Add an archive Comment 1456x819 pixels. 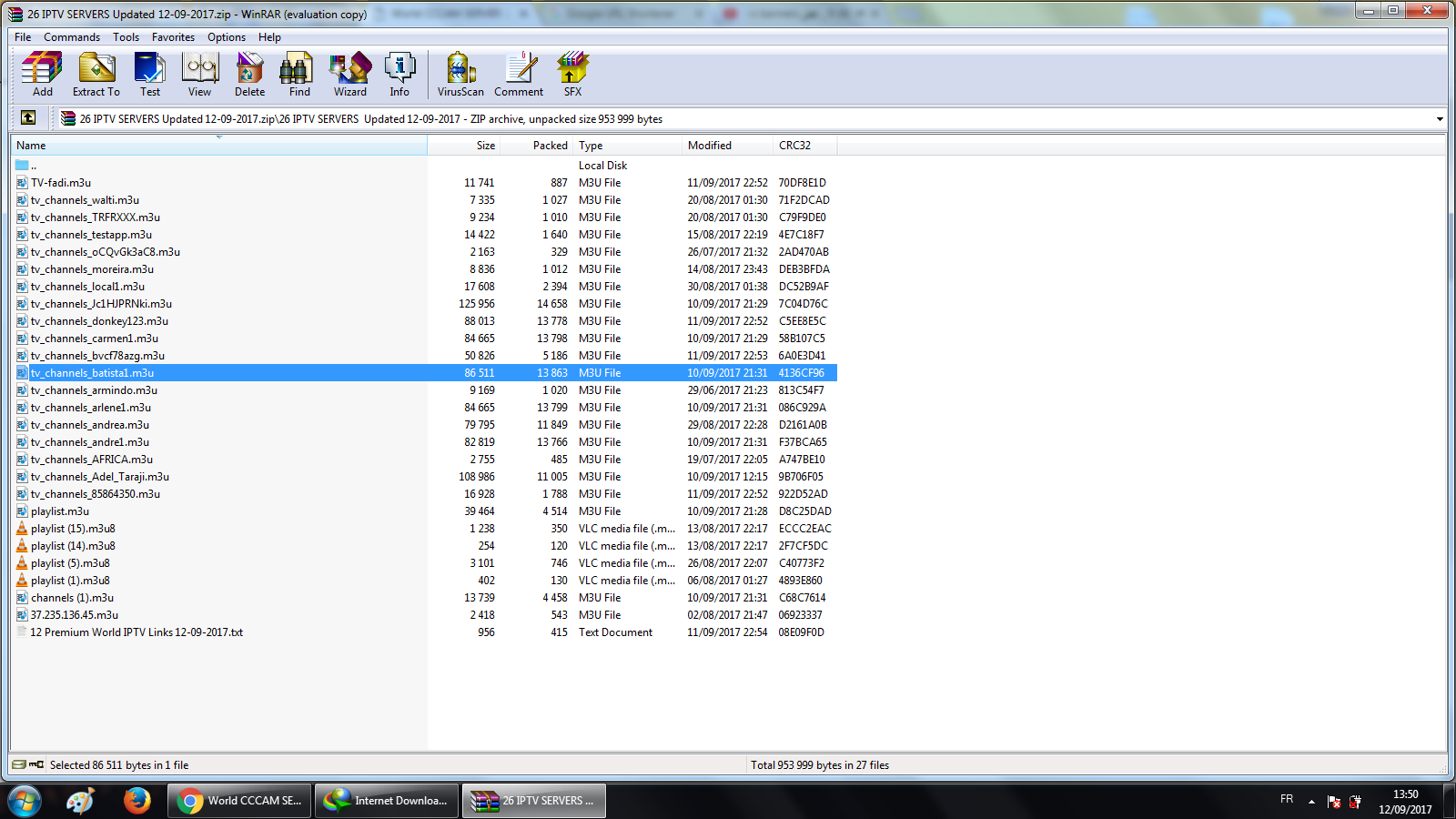[x=519, y=74]
